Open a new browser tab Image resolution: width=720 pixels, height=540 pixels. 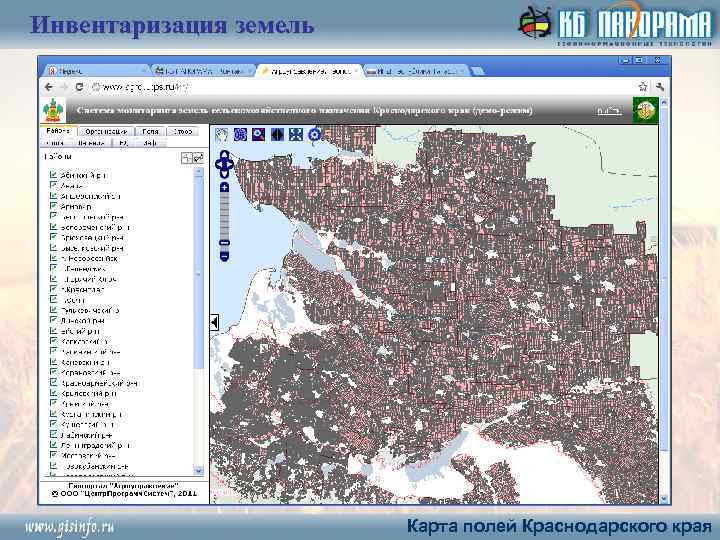tap(478, 71)
